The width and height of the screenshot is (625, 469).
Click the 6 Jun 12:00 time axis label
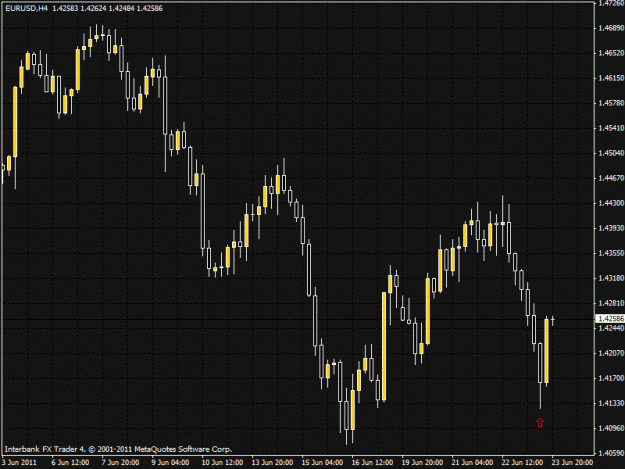(70, 463)
